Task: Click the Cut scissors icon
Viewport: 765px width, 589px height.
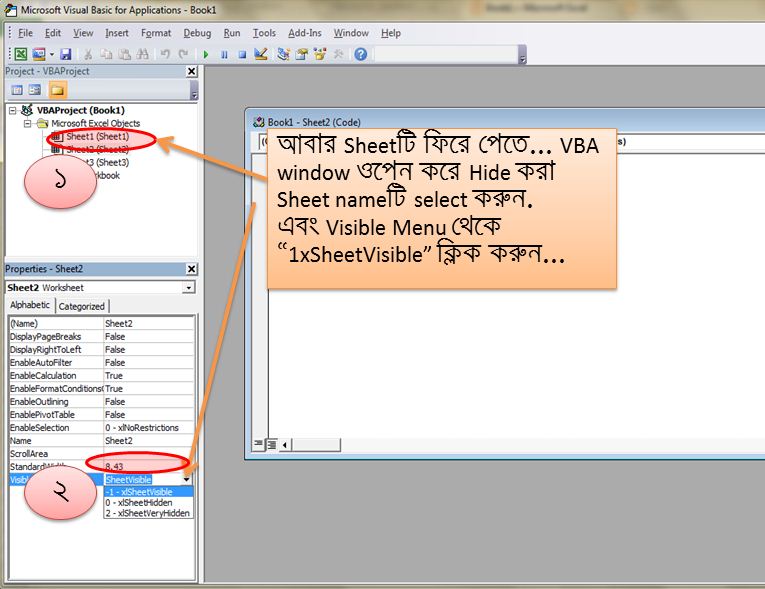Action: 88,54
